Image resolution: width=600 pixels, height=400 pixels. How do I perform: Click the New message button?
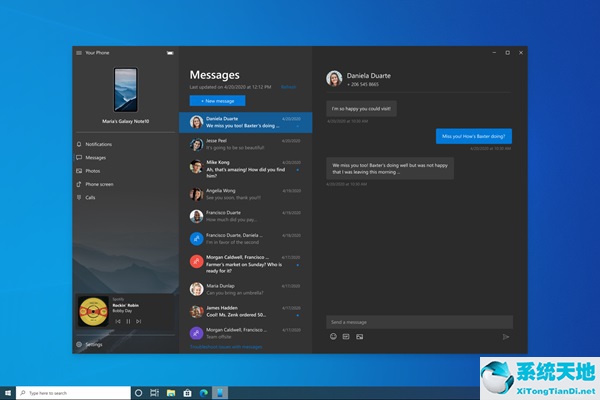[x=217, y=101]
